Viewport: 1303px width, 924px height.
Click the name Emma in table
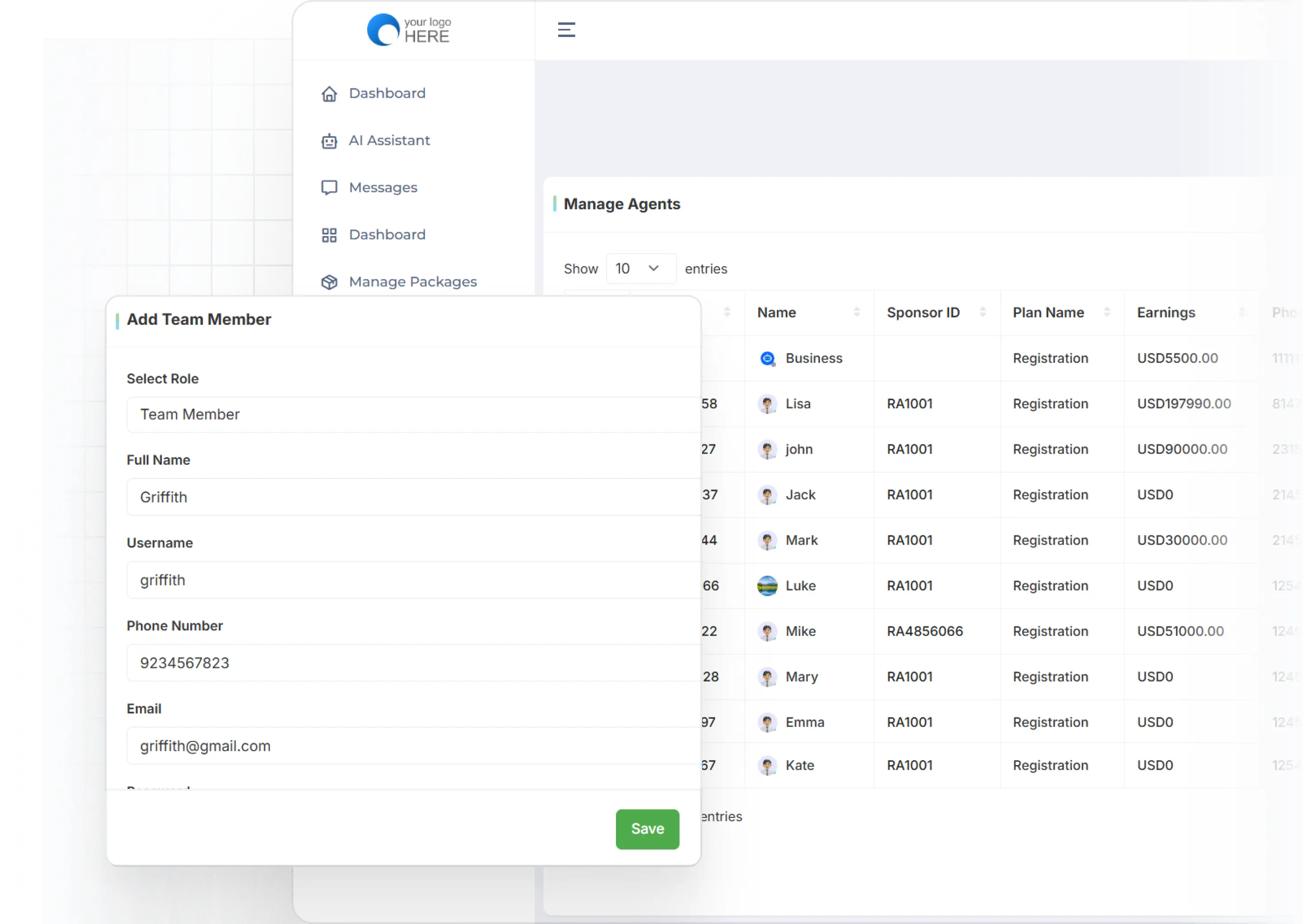point(805,723)
